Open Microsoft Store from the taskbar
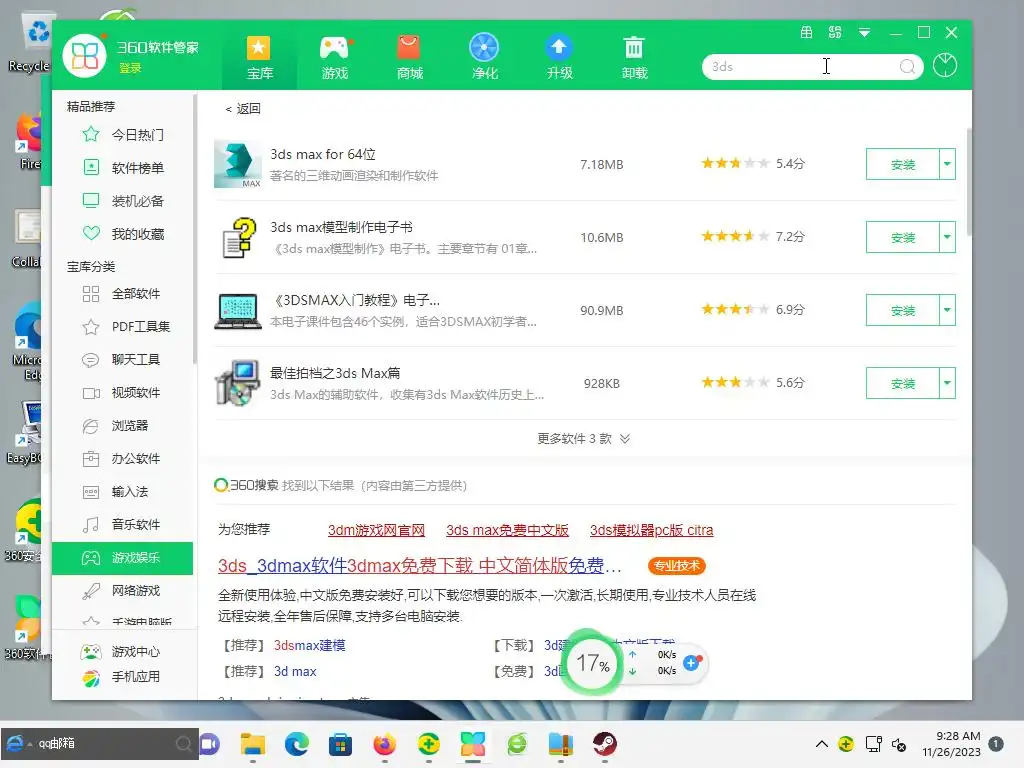This screenshot has height=768, width=1024. coord(340,744)
